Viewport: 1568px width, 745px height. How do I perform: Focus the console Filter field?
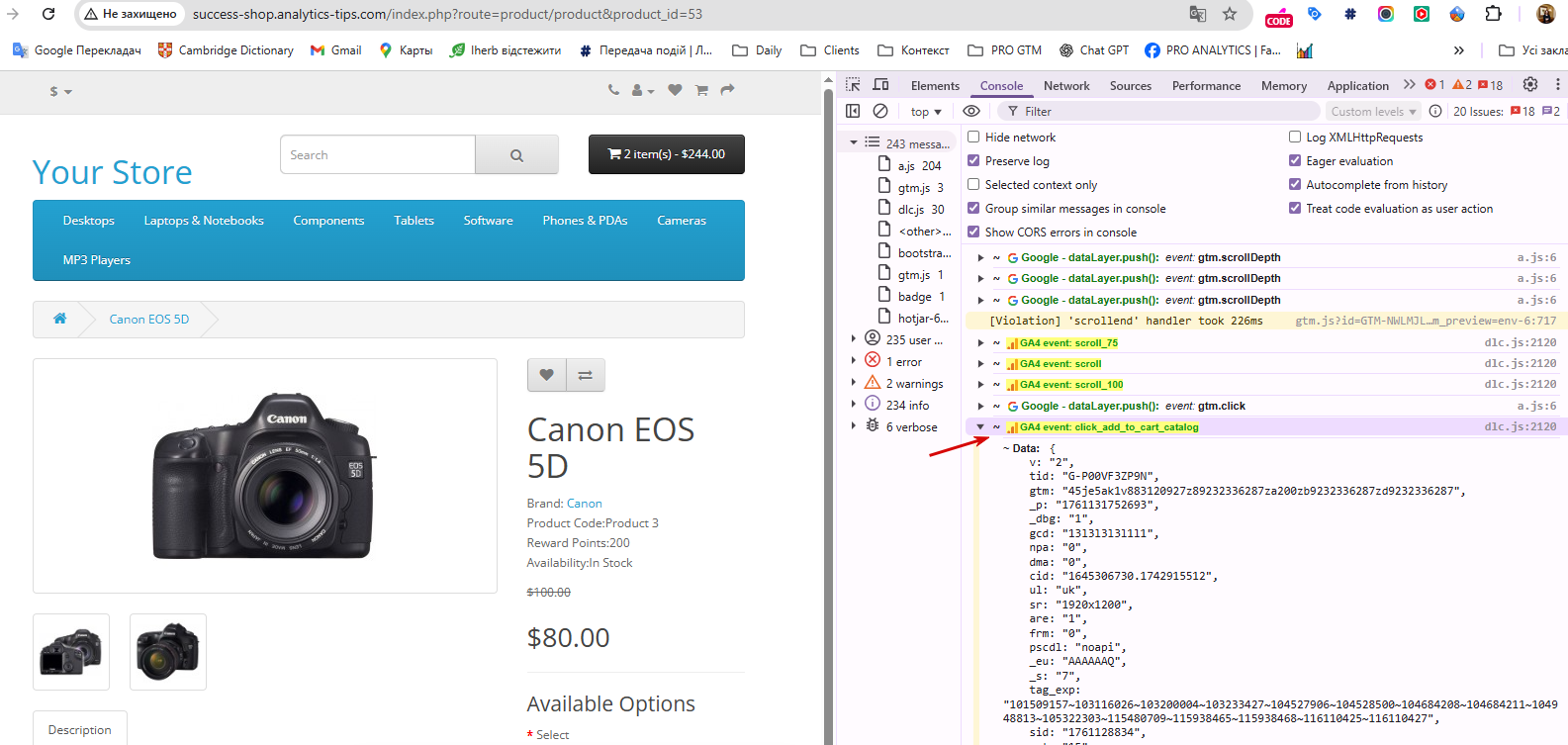[1159, 111]
